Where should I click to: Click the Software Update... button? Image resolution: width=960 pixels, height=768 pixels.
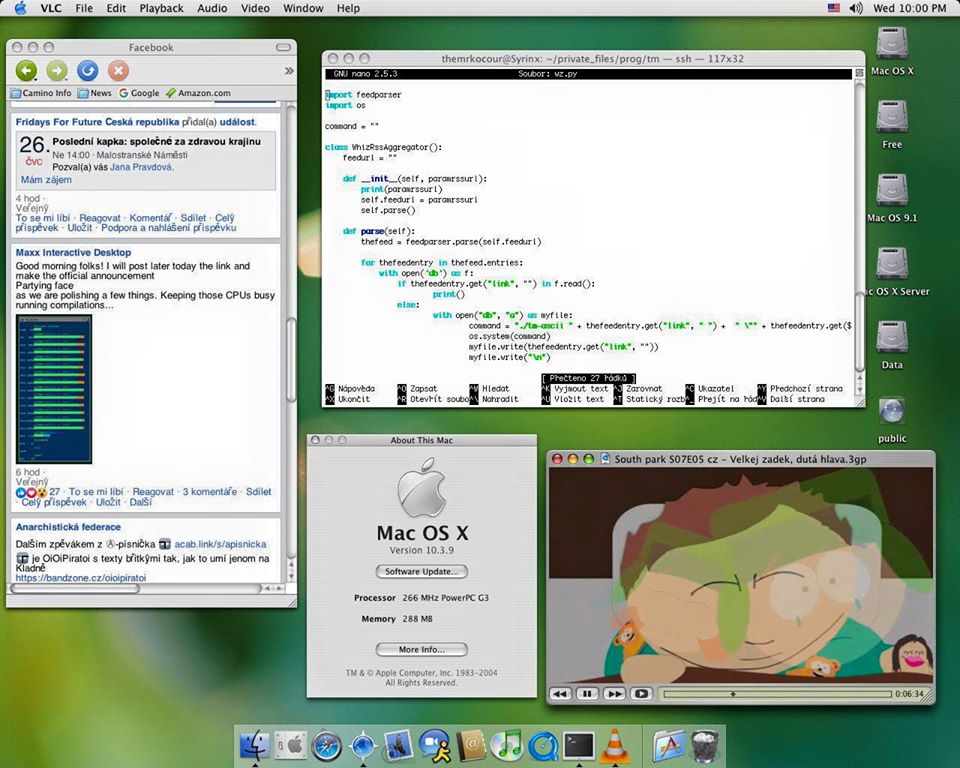click(x=421, y=571)
